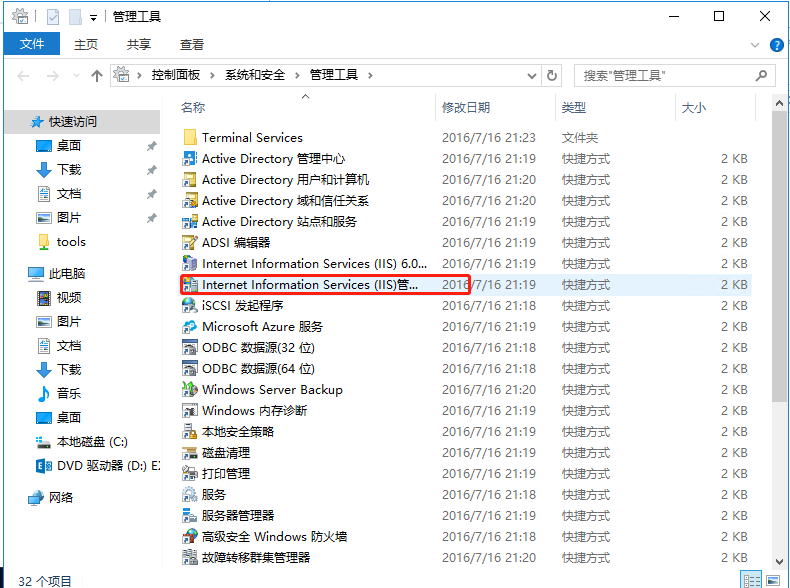The height and width of the screenshot is (588, 790).
Task: Click the 服务 gear icon
Action: coord(190,494)
